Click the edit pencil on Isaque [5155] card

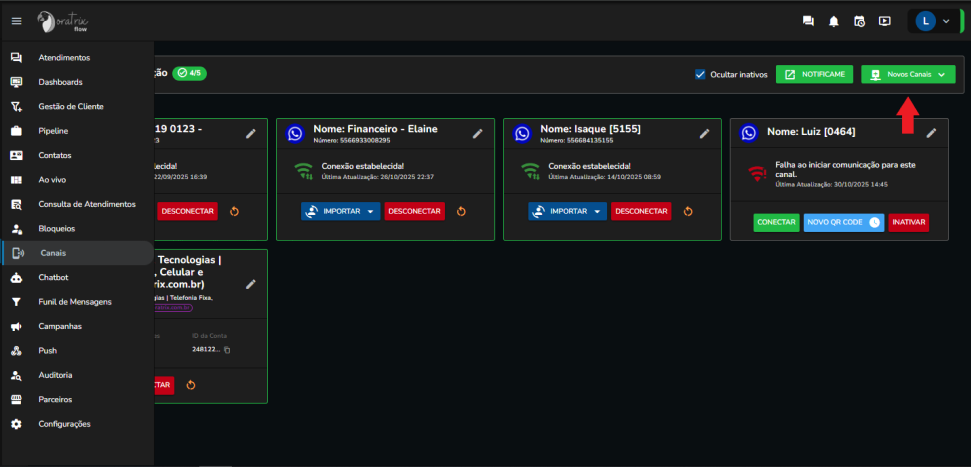704,133
